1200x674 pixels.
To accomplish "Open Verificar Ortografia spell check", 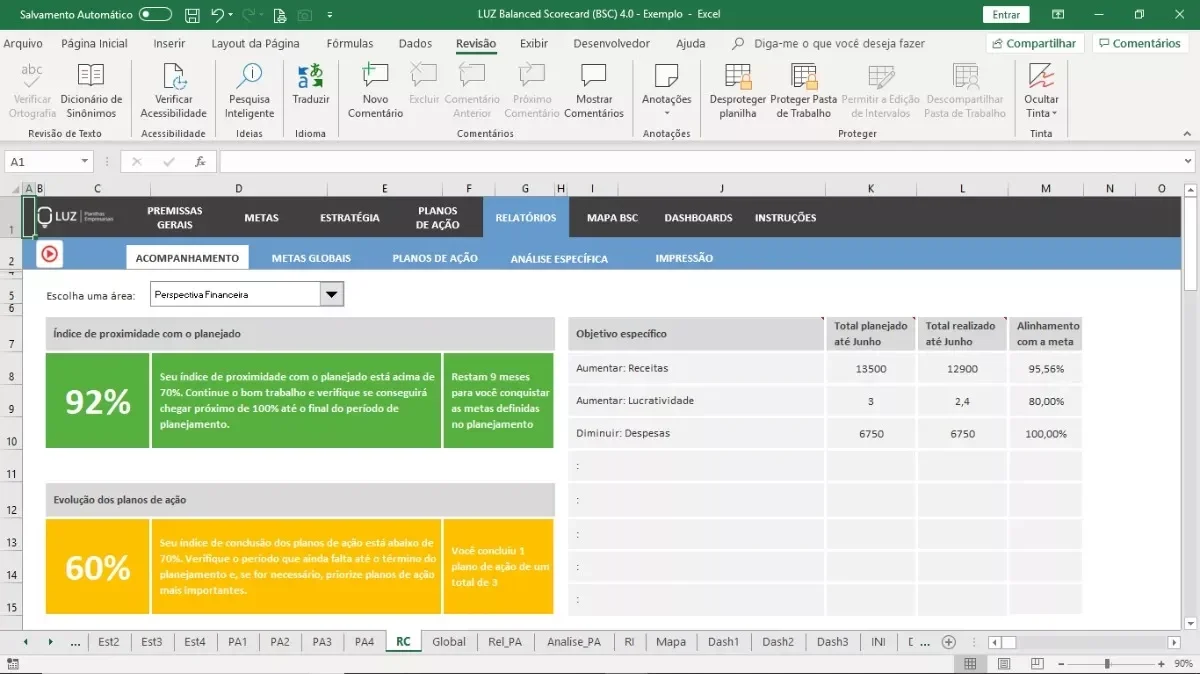I will click(x=32, y=90).
